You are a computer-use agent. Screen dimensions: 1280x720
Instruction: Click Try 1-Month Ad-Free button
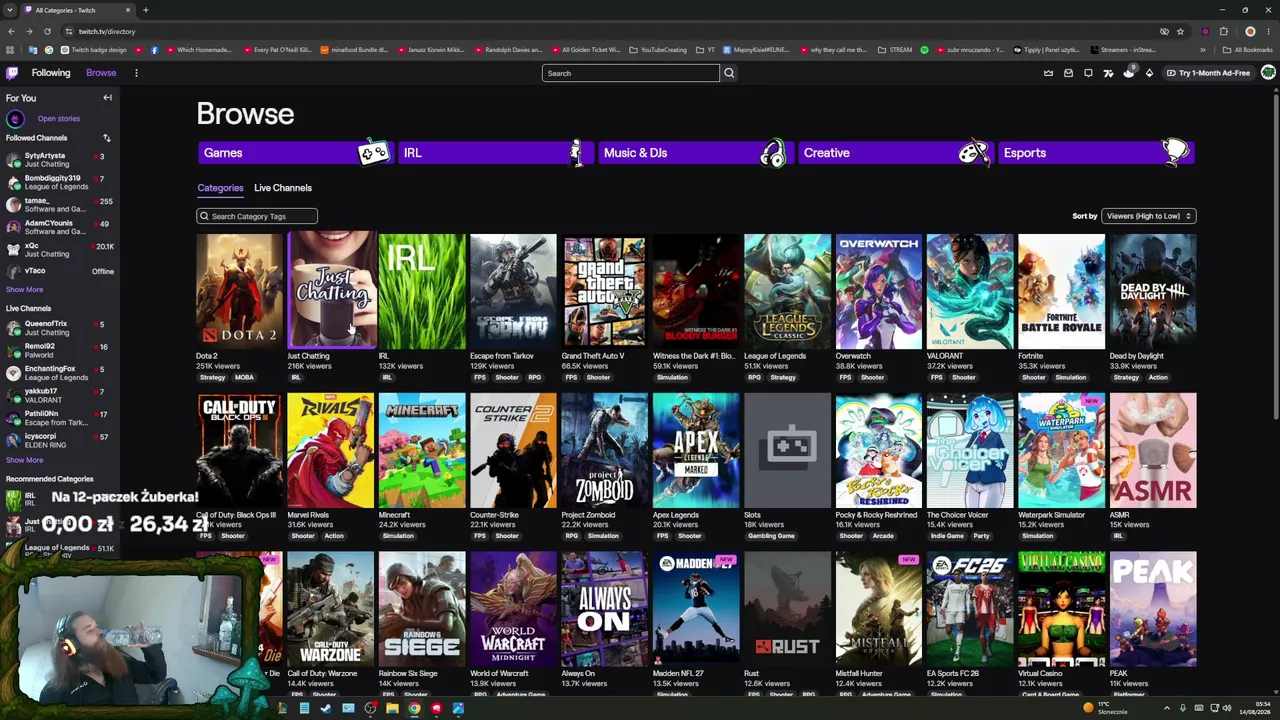(1207, 73)
